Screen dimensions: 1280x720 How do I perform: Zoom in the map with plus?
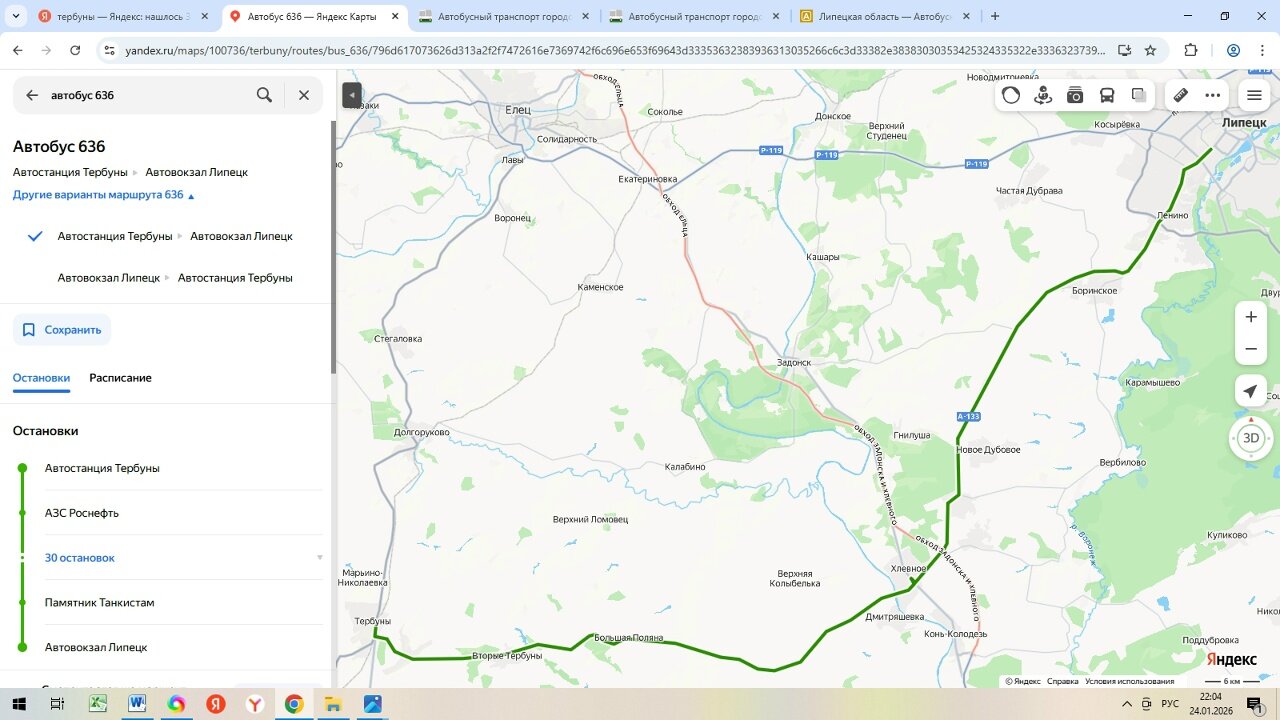click(1250, 317)
